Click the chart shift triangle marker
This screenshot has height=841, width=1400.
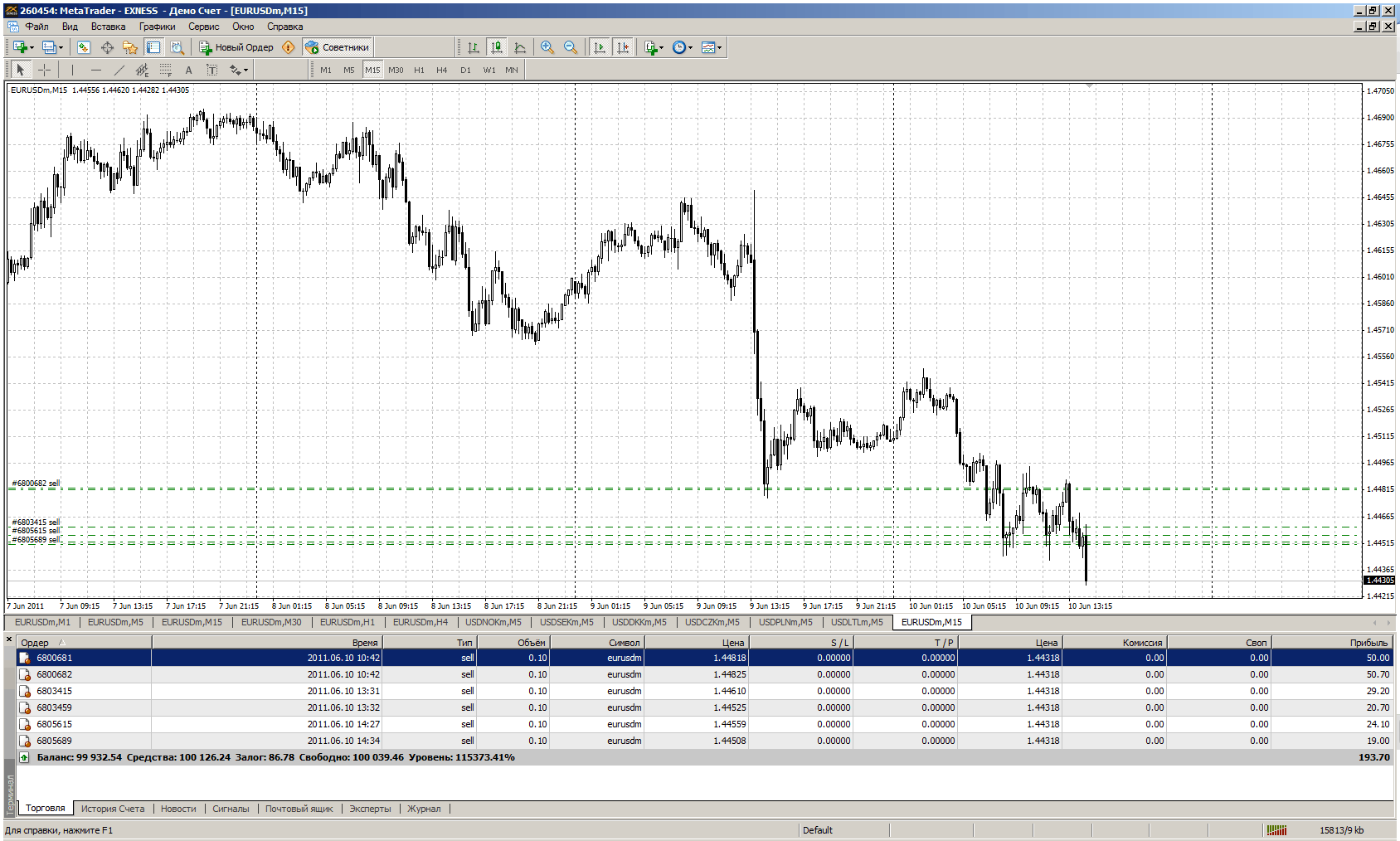pyautogui.click(x=1089, y=85)
